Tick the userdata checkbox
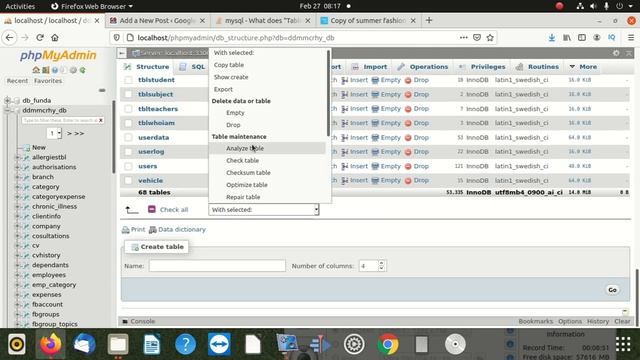The width and height of the screenshot is (640, 360). [x=129, y=138]
